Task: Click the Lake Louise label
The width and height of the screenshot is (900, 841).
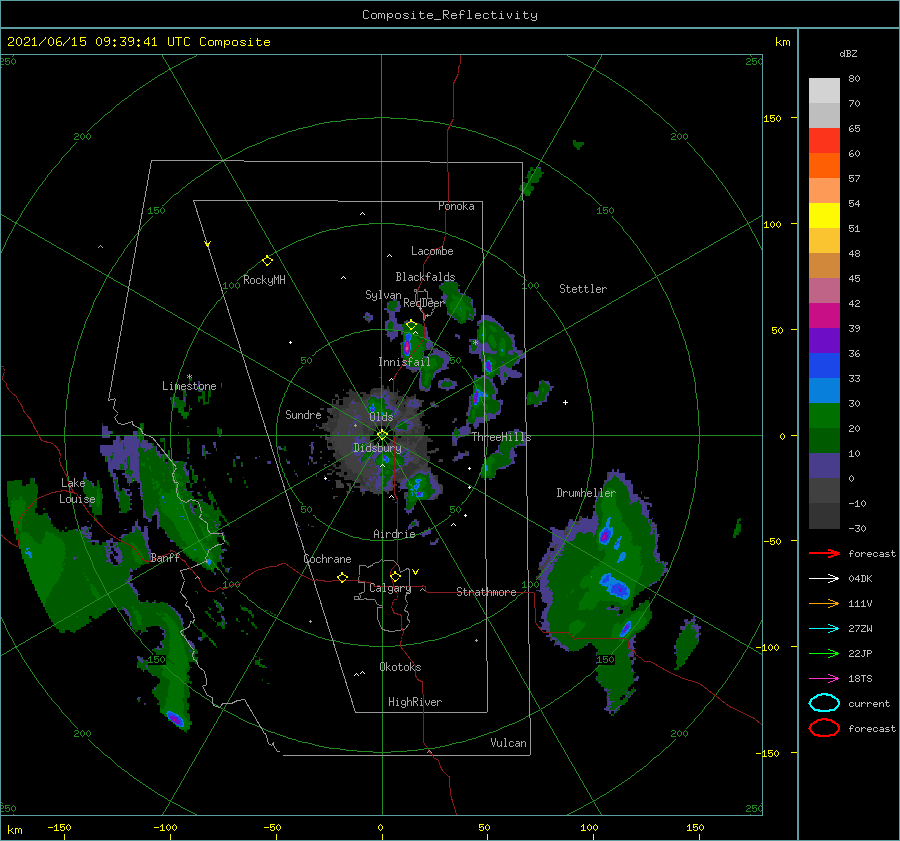Action: pyautogui.click(x=77, y=491)
